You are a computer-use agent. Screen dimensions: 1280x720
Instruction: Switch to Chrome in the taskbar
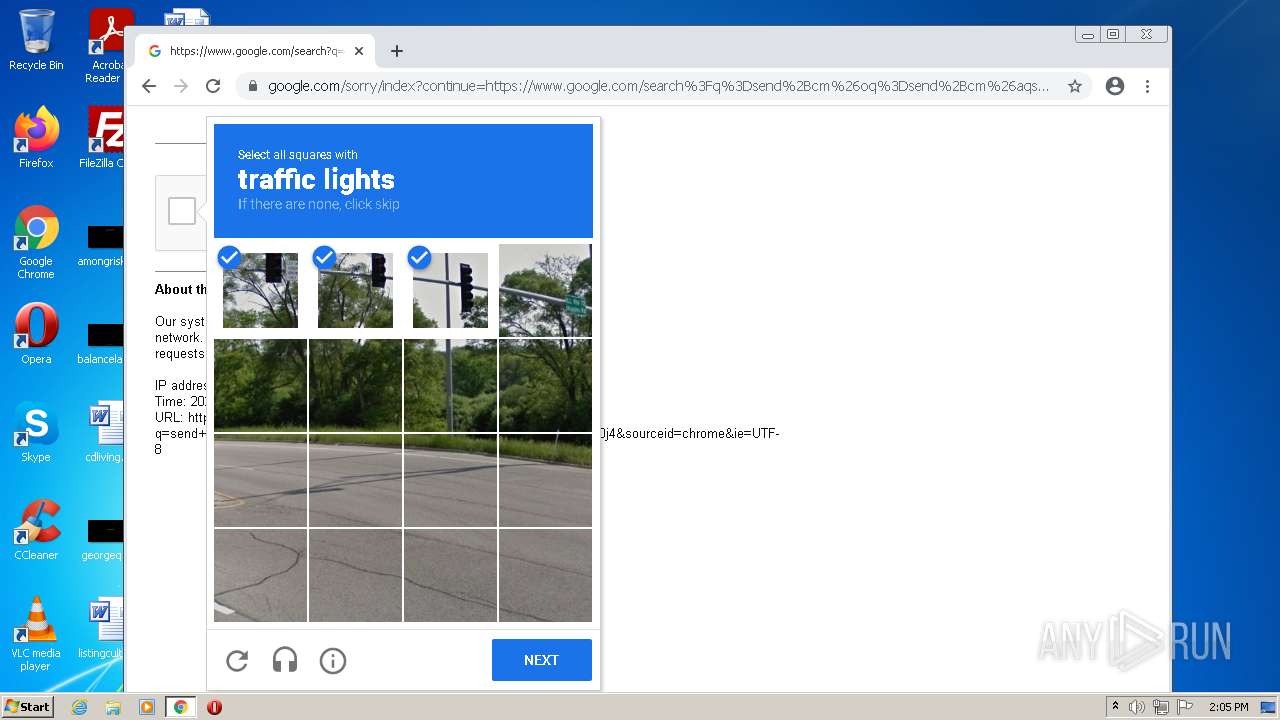tap(181, 707)
